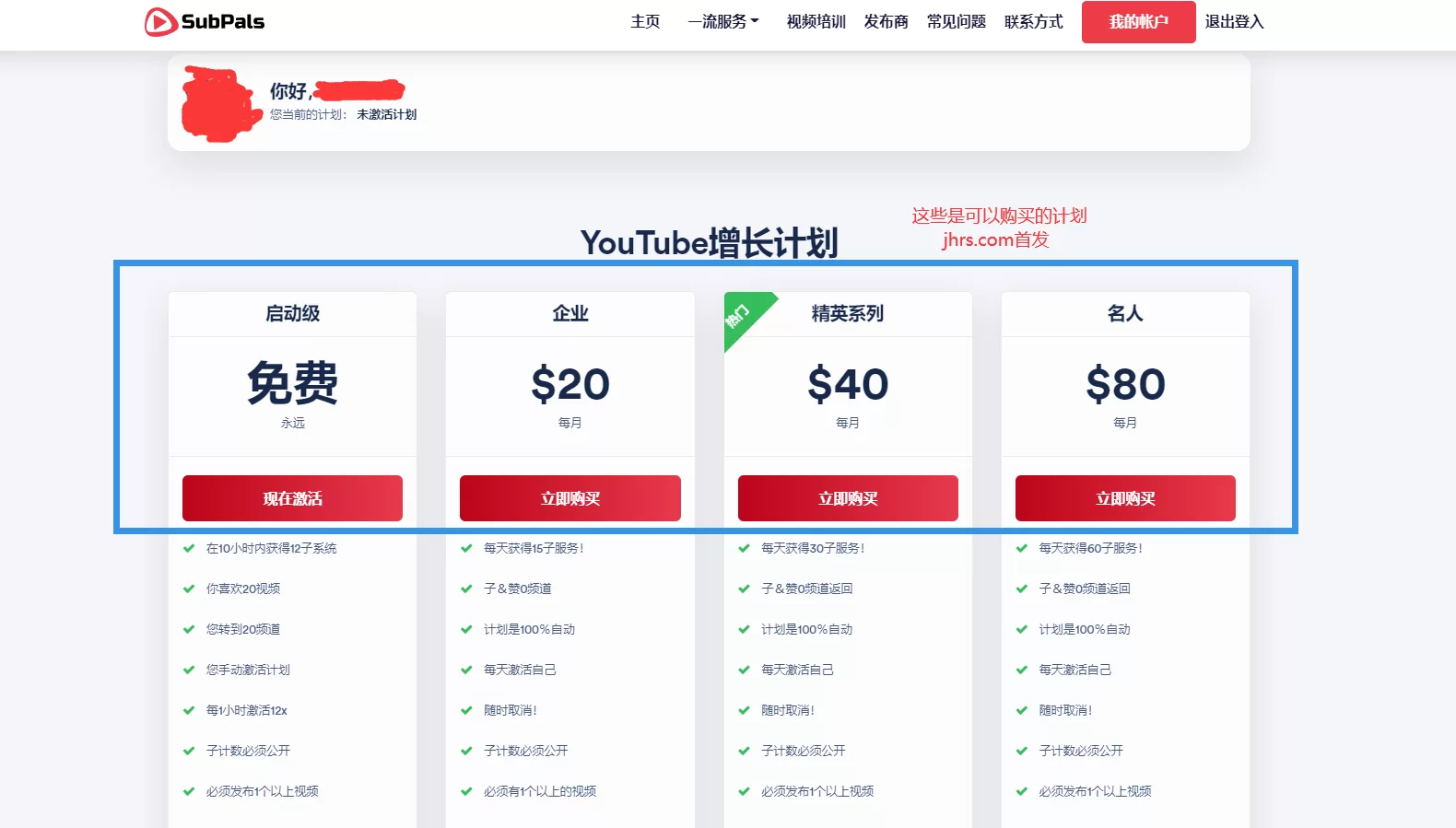
Task: Click the text 您手动激活计划
Action: pyautogui.click(x=248, y=670)
